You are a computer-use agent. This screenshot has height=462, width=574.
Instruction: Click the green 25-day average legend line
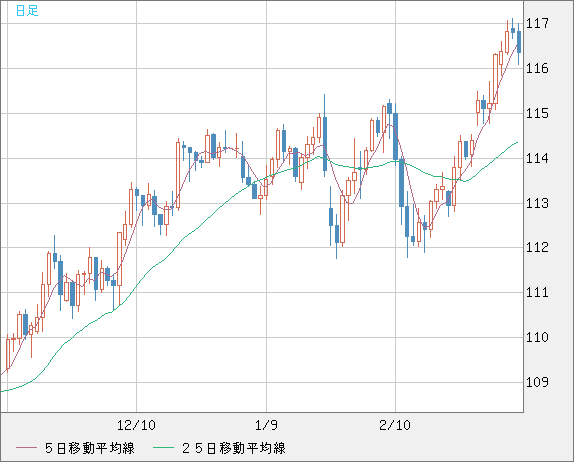163,448
